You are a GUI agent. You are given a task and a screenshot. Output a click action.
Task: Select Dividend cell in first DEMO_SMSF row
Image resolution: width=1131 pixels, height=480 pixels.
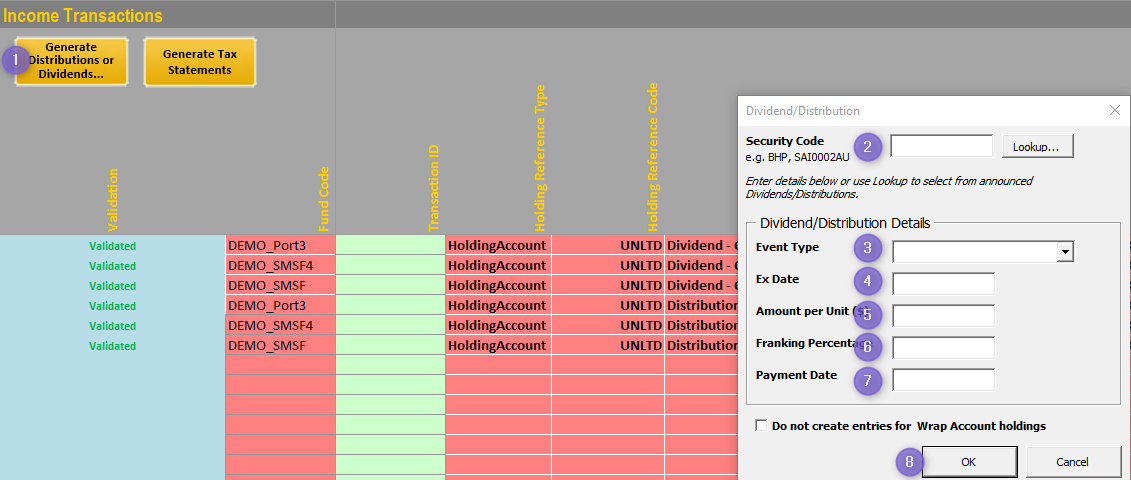click(702, 285)
